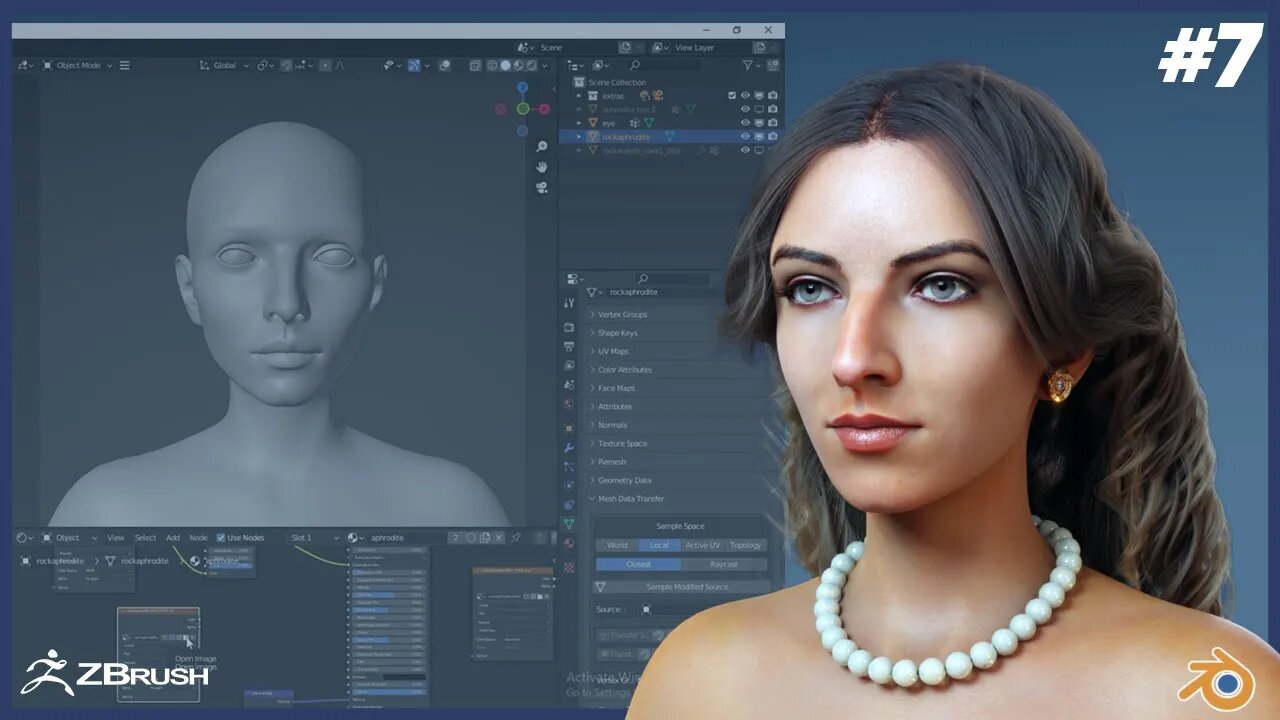Viewport: 1280px width, 720px height.
Task: Toggle the Use Nodes checkbox
Action: coord(221,538)
